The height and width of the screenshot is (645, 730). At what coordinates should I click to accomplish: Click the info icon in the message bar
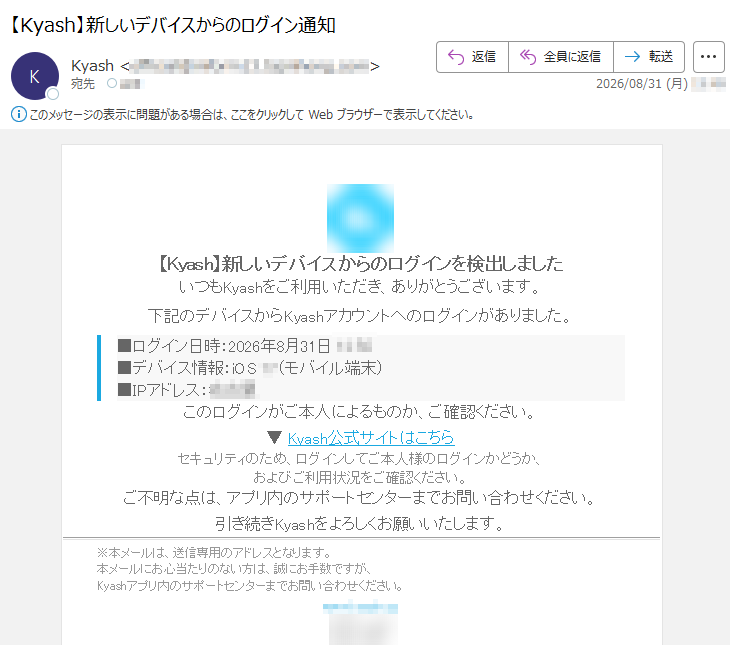19,114
